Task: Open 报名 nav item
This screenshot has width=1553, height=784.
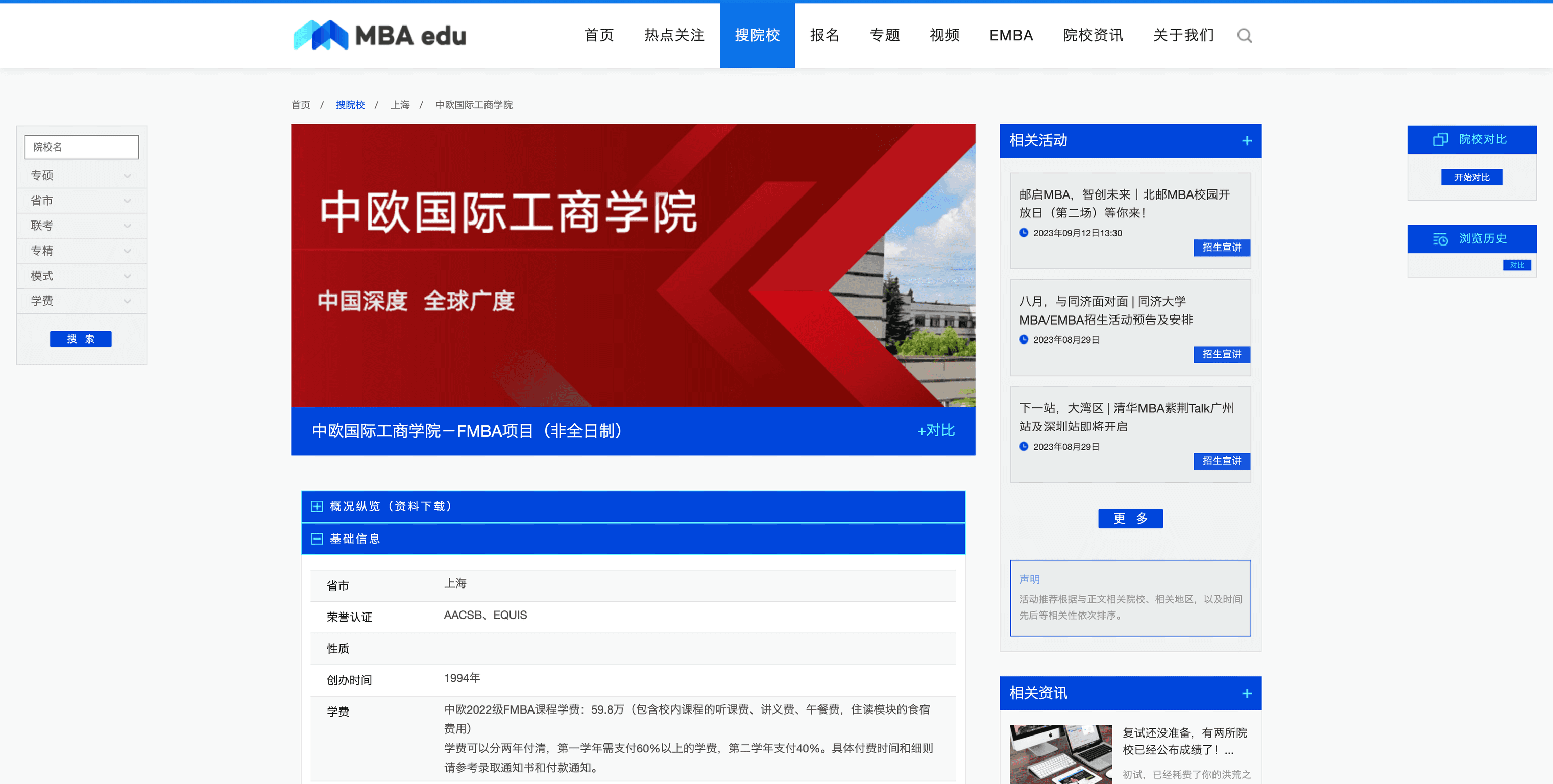Action: click(x=824, y=36)
